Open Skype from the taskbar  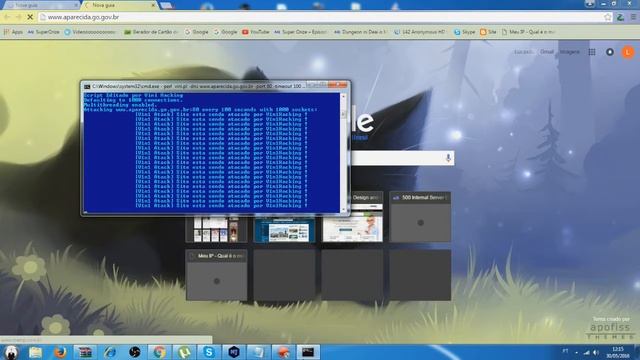(x=209, y=352)
